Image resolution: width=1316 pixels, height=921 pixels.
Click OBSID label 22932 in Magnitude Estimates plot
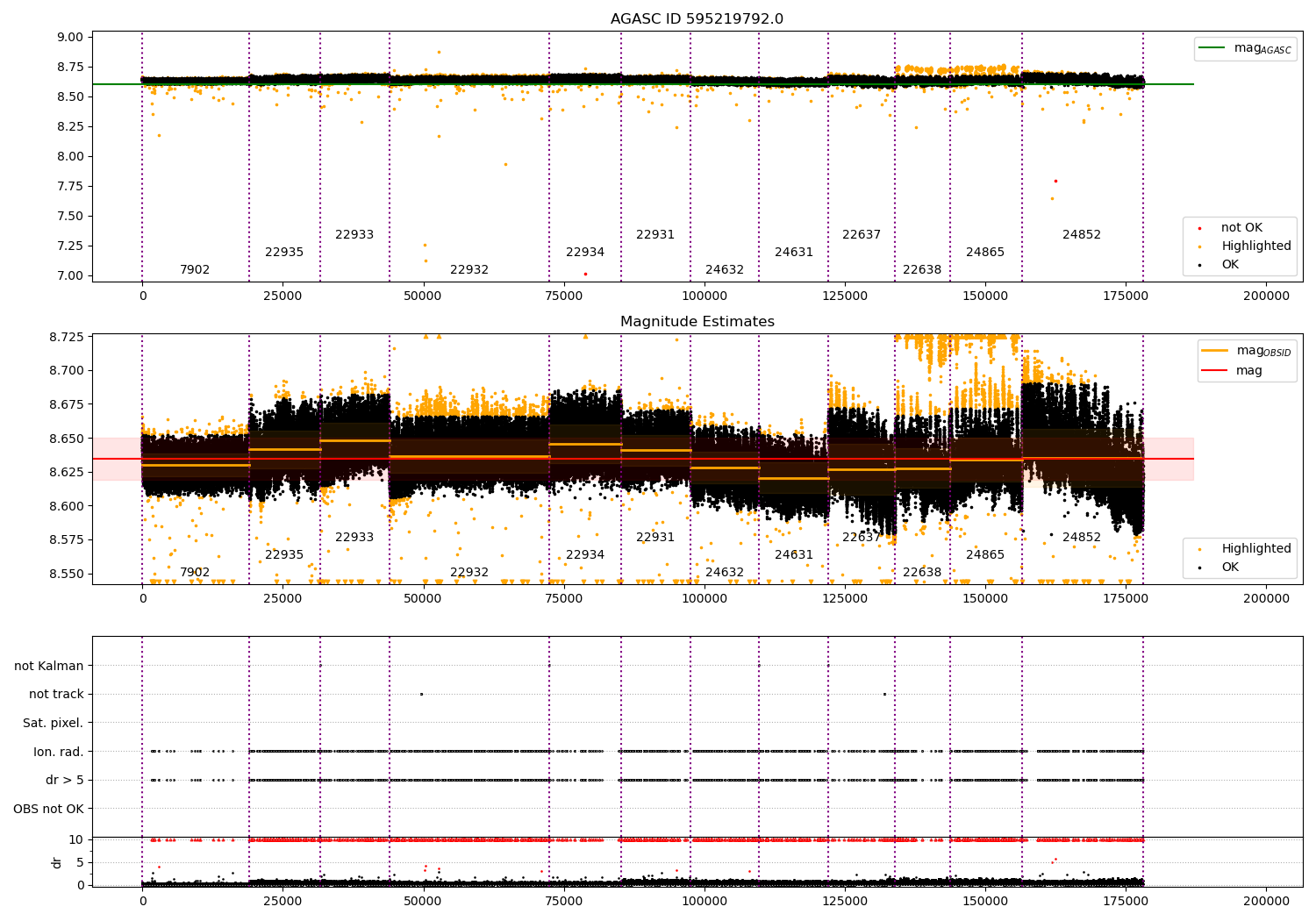pyautogui.click(x=469, y=573)
